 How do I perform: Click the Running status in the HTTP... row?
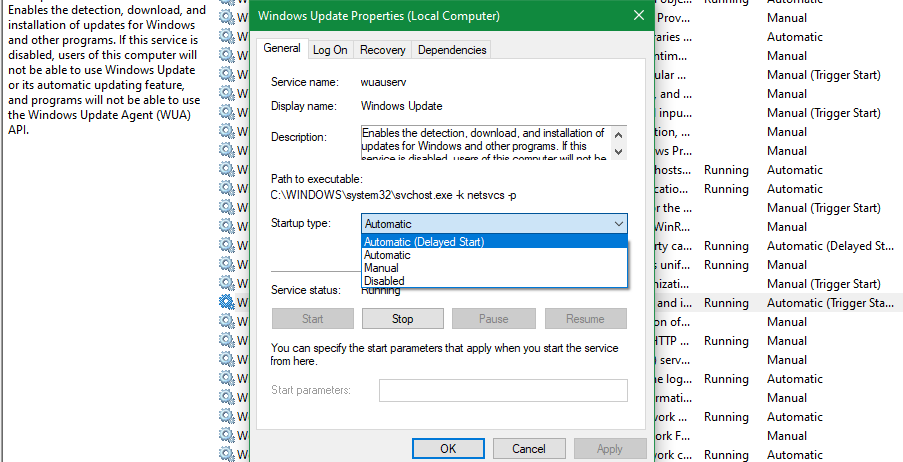[726, 341]
